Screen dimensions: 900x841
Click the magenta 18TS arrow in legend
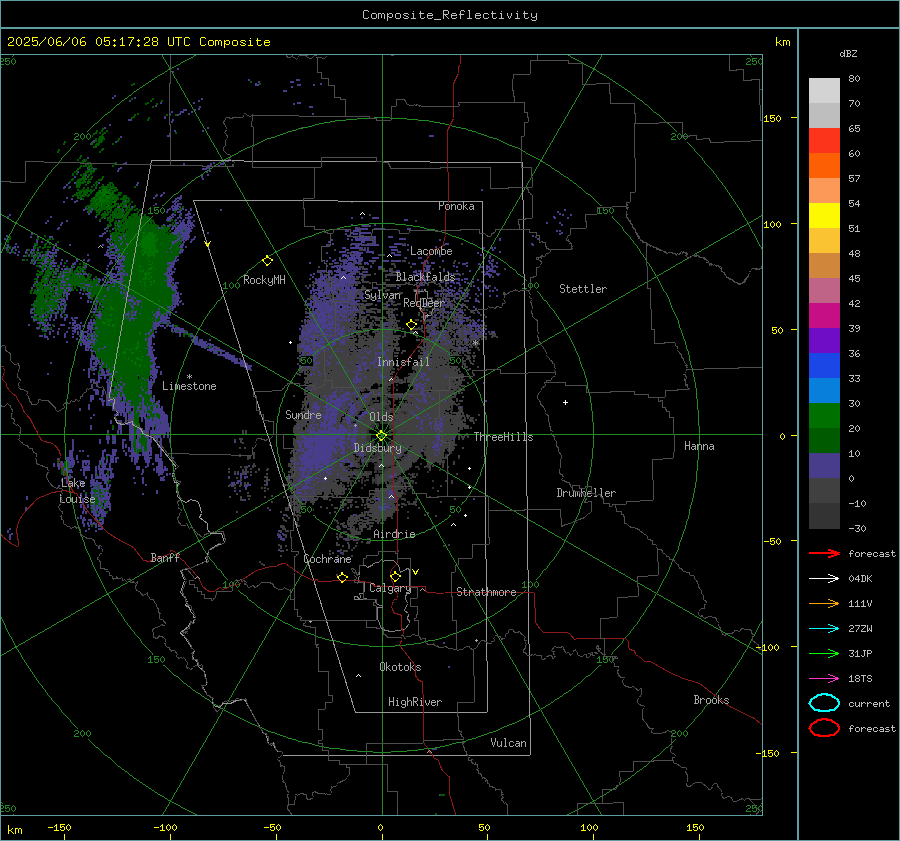tap(824, 679)
